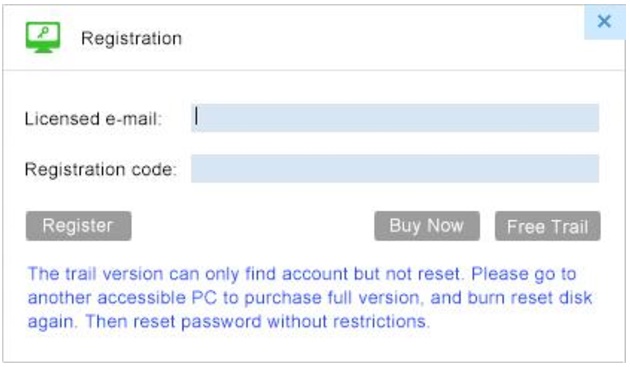Focus the Licensed e-mail input field
The height and width of the screenshot is (367, 630).
click(x=395, y=118)
